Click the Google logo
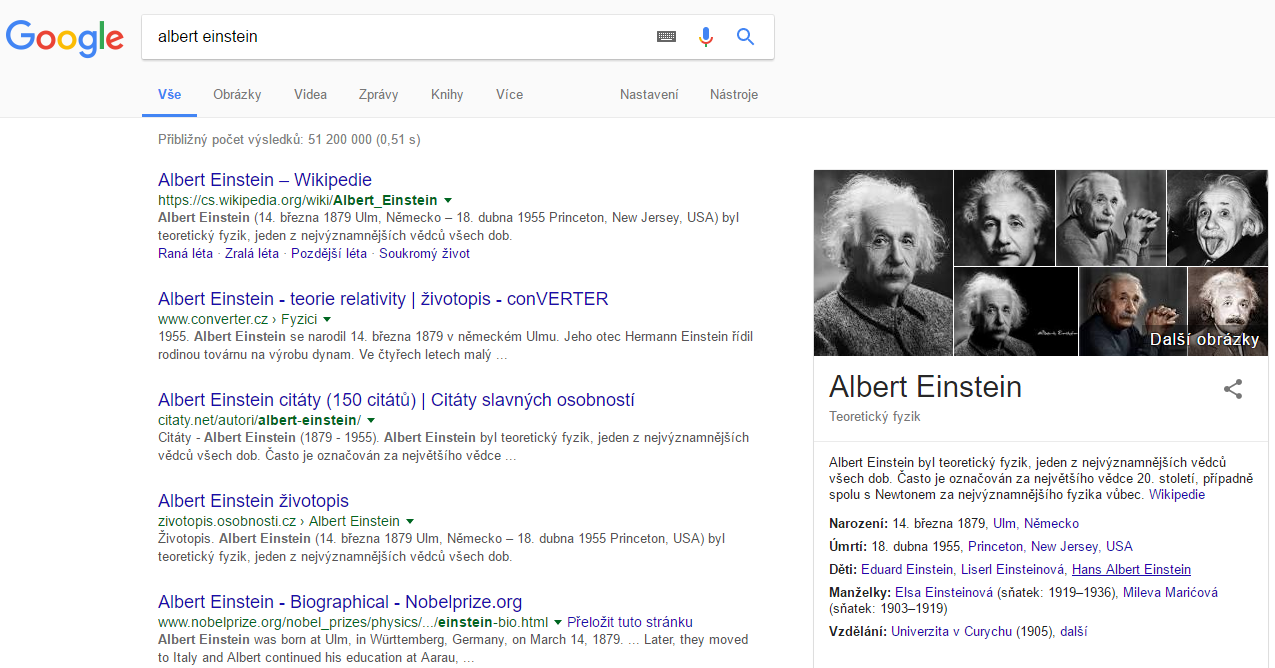This screenshot has width=1275, height=668. click(65, 37)
